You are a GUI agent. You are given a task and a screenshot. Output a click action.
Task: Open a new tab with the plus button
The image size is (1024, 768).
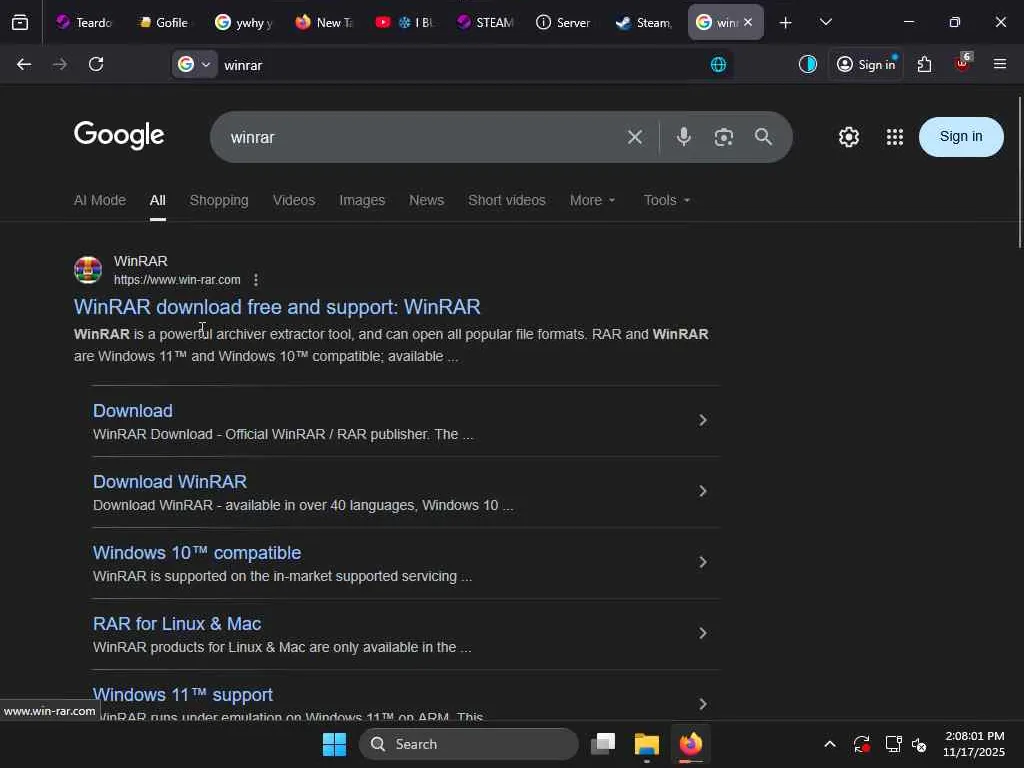(x=786, y=22)
